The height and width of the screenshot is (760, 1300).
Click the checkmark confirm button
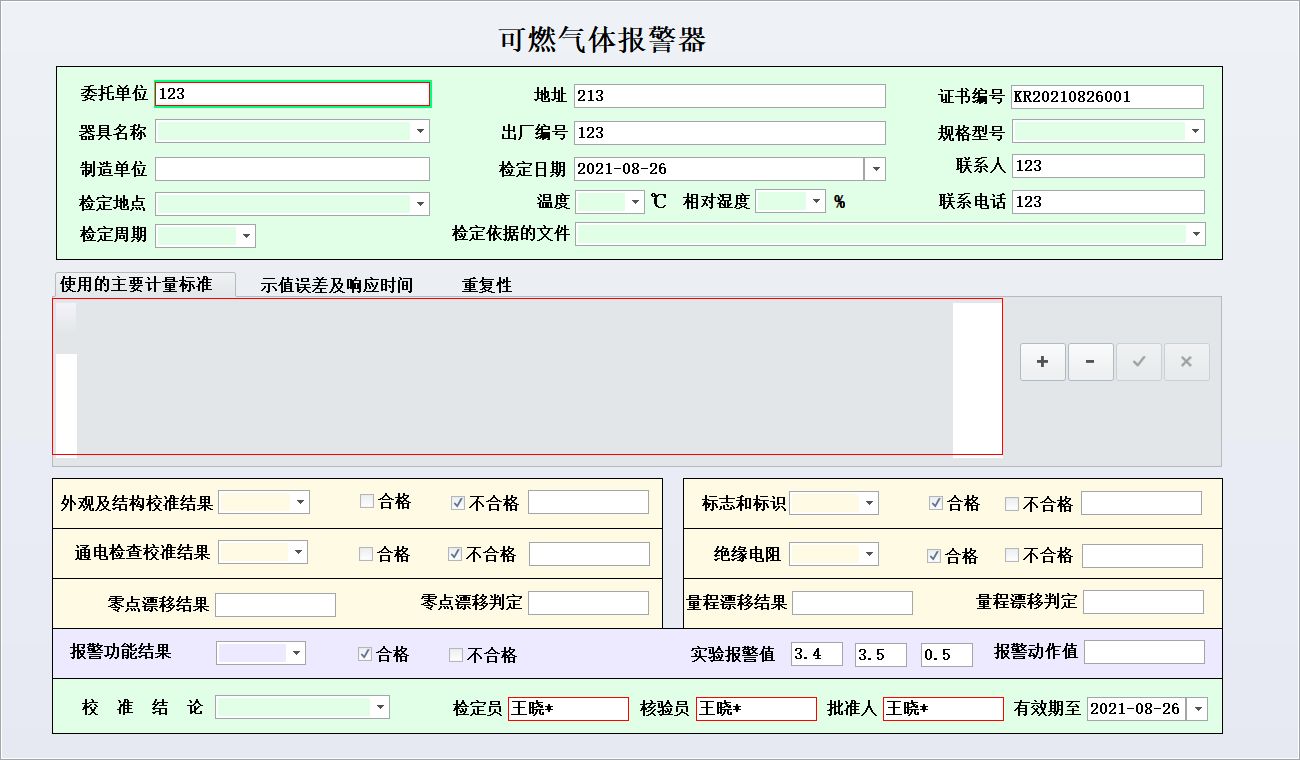tap(1139, 362)
